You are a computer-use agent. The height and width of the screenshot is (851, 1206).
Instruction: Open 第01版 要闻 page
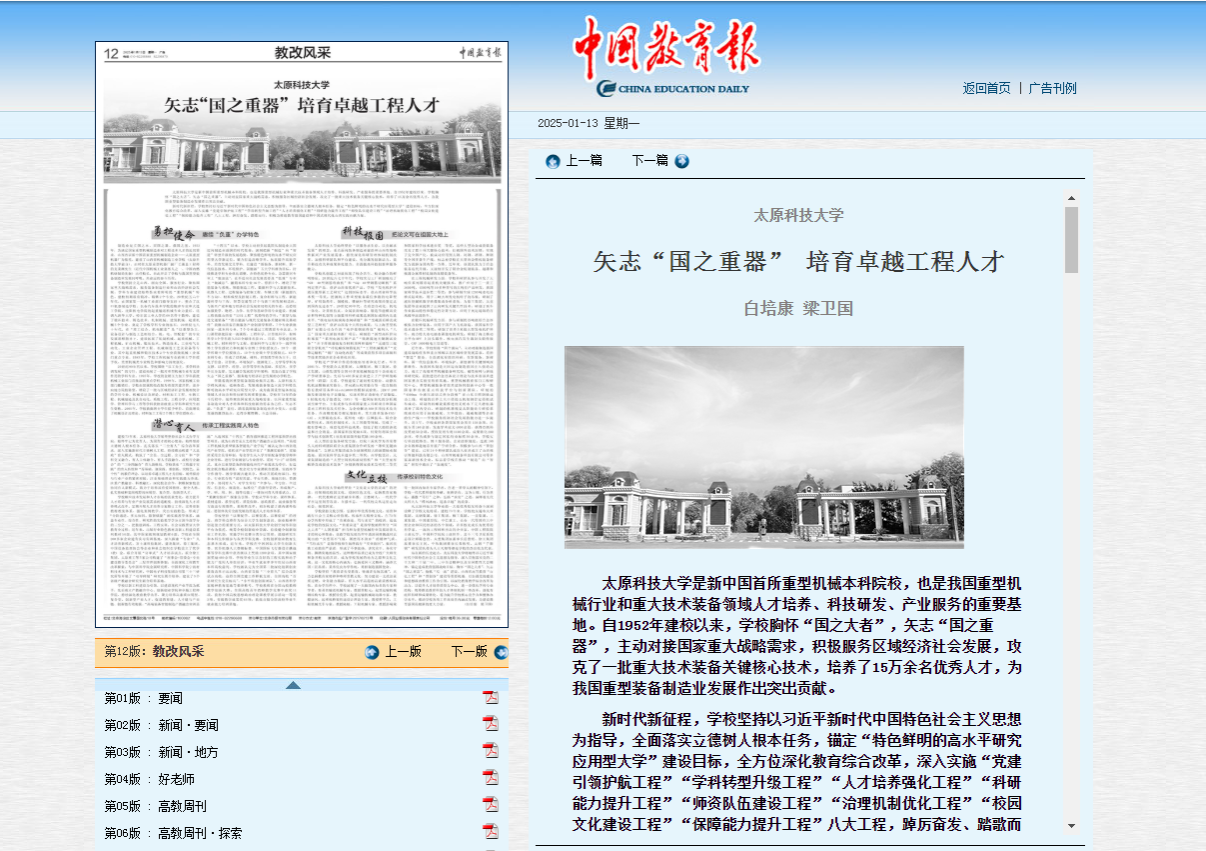point(143,698)
